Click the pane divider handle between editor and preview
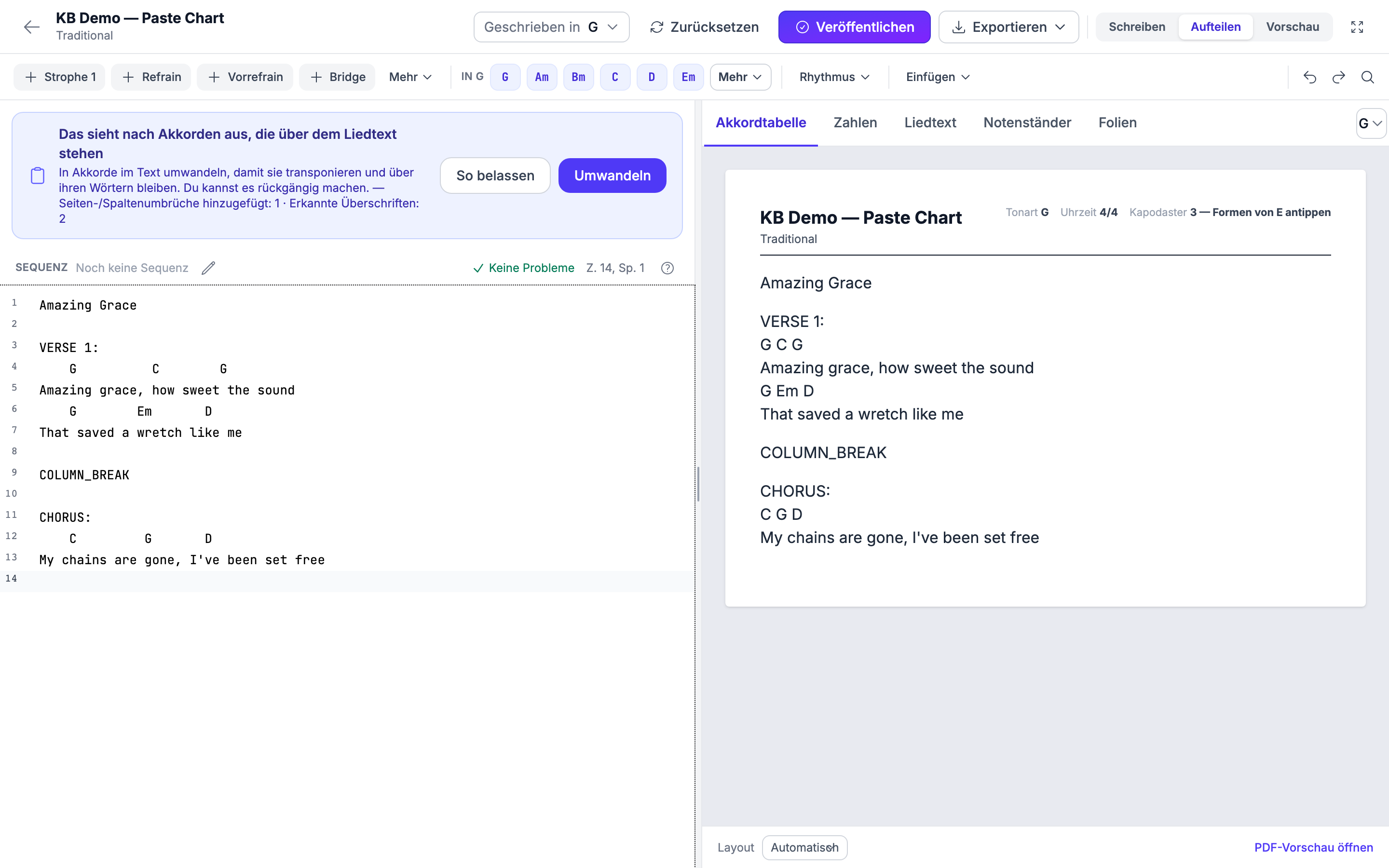This screenshot has width=1389, height=868. [x=698, y=484]
